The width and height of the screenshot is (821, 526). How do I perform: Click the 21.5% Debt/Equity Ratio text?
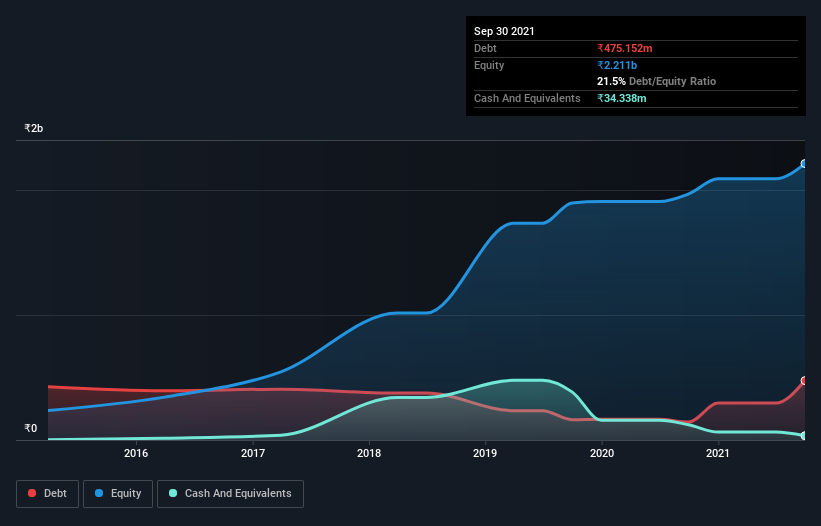pos(657,81)
